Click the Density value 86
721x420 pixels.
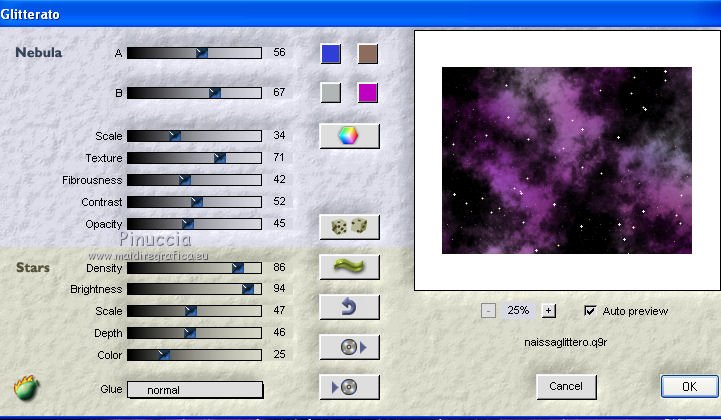279,267
